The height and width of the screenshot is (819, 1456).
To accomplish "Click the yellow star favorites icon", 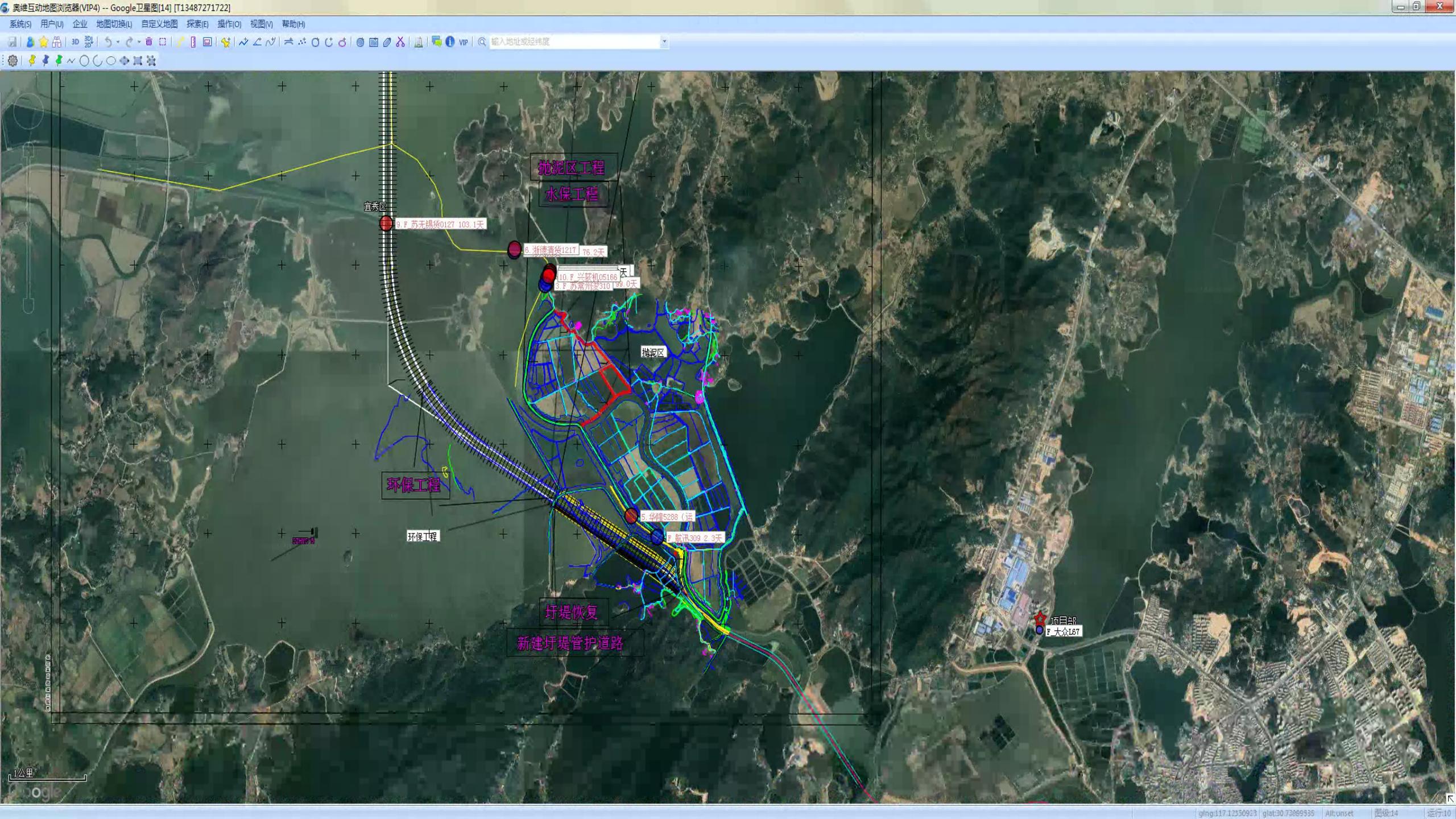I will [43, 42].
